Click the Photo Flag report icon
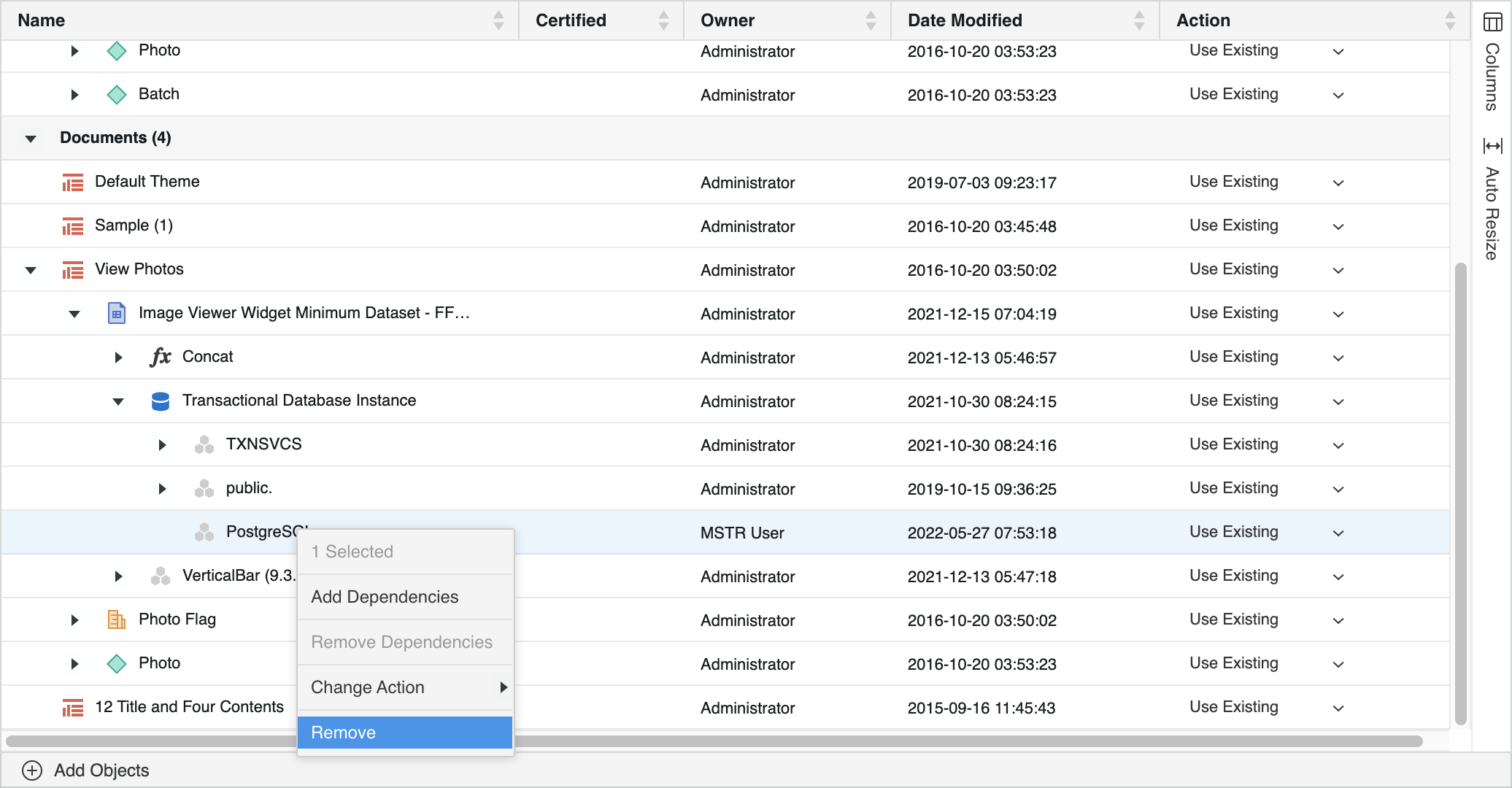Viewport: 1512px width, 788px height. 116,620
